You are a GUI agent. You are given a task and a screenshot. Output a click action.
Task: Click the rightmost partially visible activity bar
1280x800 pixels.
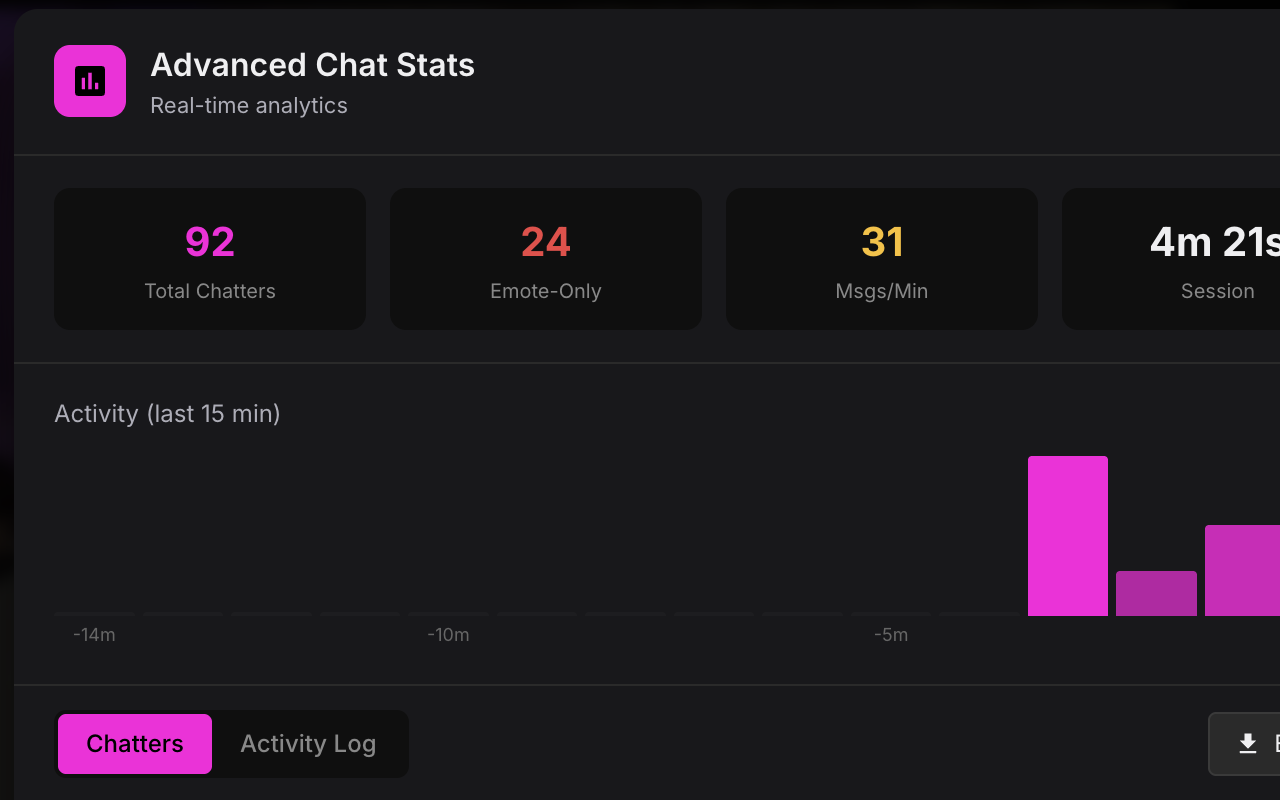(1243, 571)
